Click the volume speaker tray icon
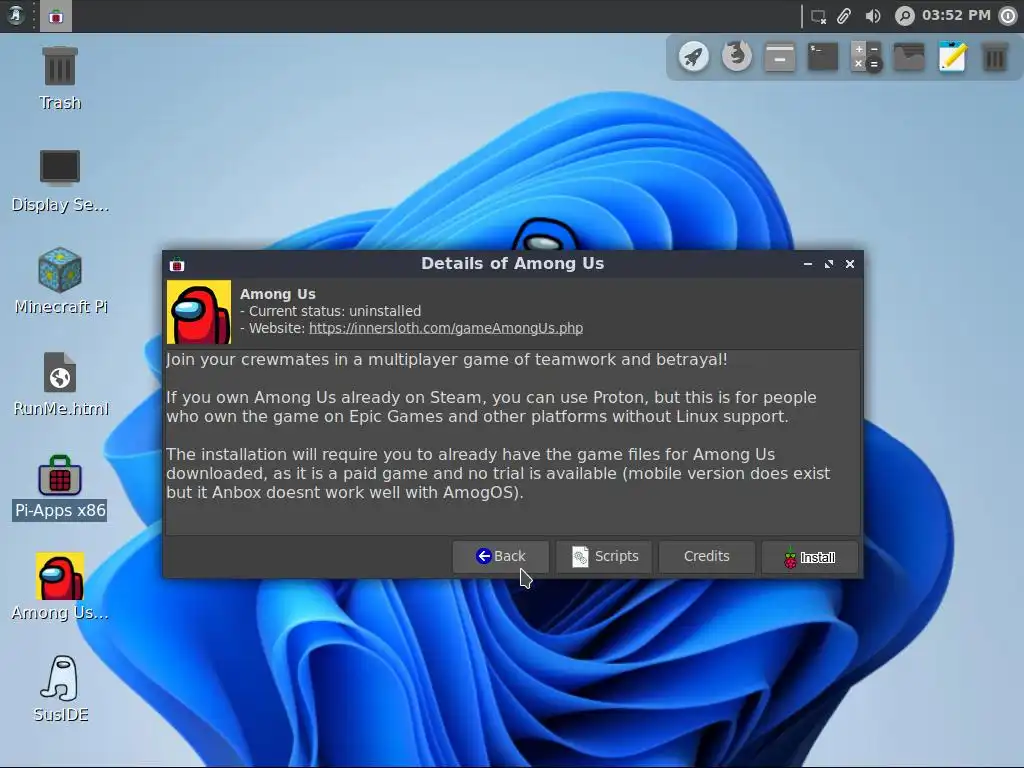This screenshot has height=768, width=1024. click(872, 16)
